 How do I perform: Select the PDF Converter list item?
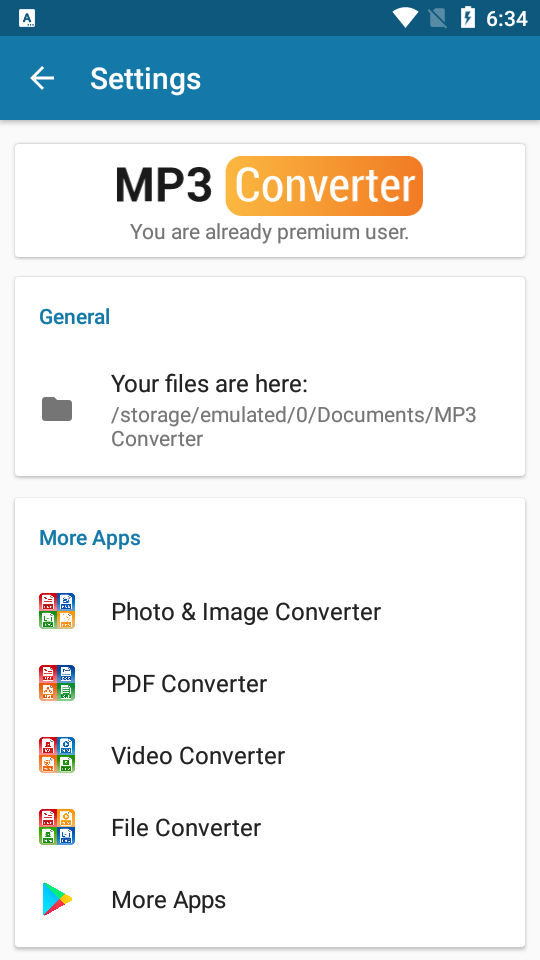(x=270, y=683)
